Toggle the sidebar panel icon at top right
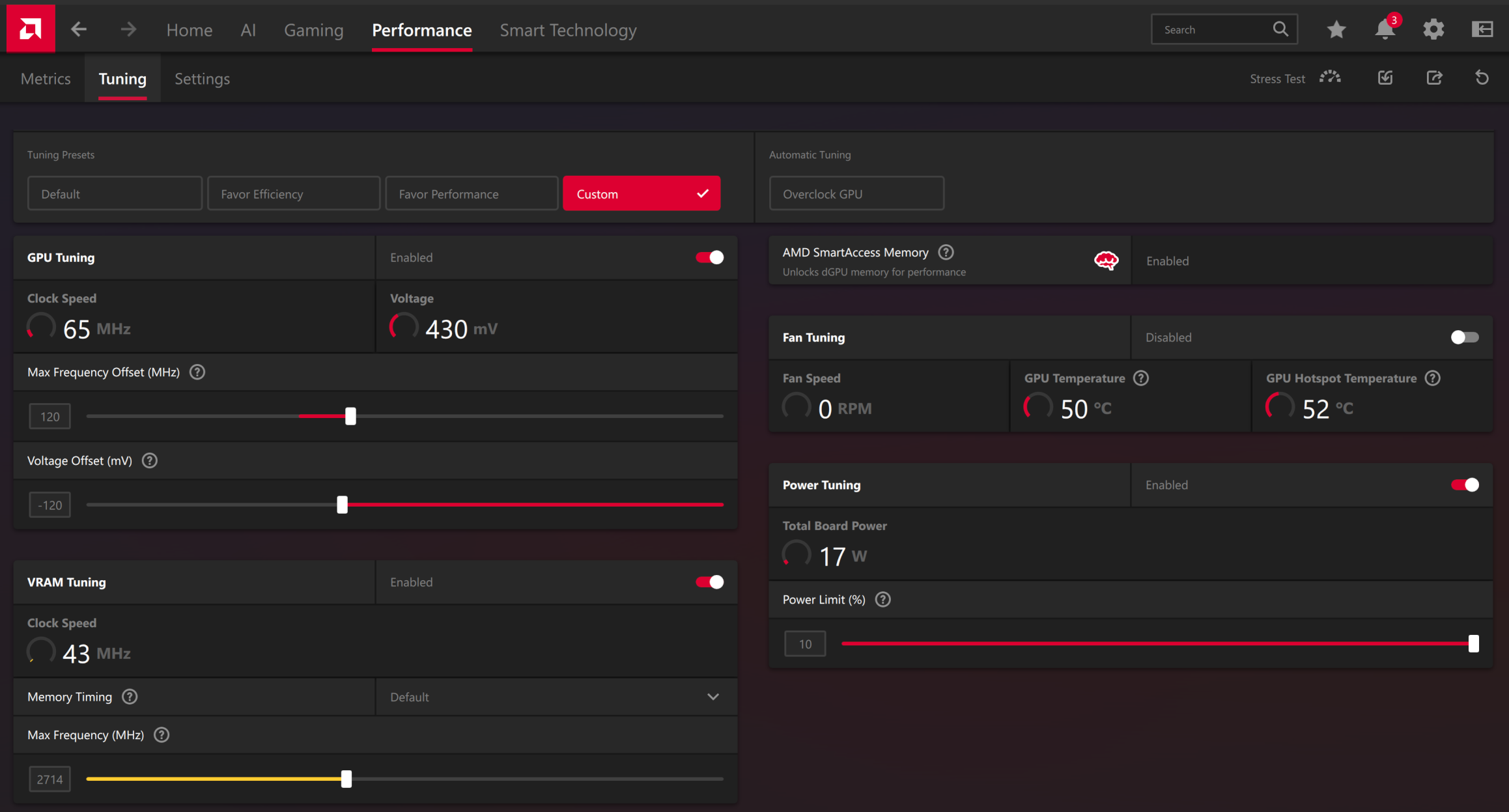 1482,29
